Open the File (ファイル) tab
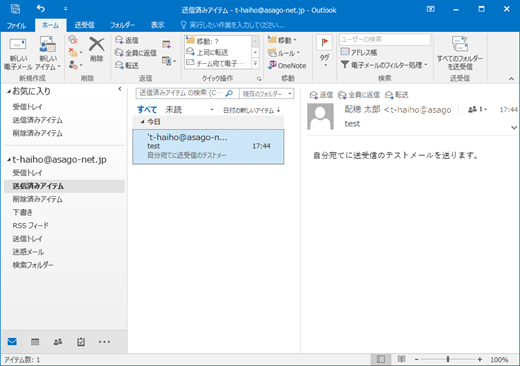This screenshot has height=366, width=520. tap(16, 25)
